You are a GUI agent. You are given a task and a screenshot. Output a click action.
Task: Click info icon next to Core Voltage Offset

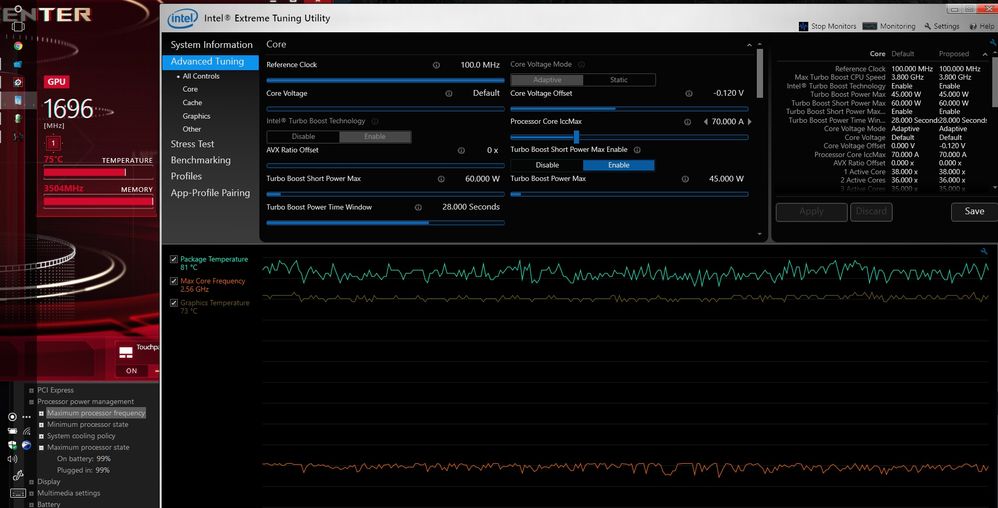click(x=689, y=94)
